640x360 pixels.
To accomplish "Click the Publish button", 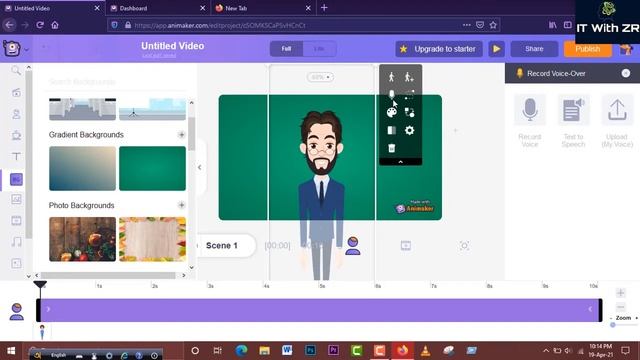I will point(587,49).
